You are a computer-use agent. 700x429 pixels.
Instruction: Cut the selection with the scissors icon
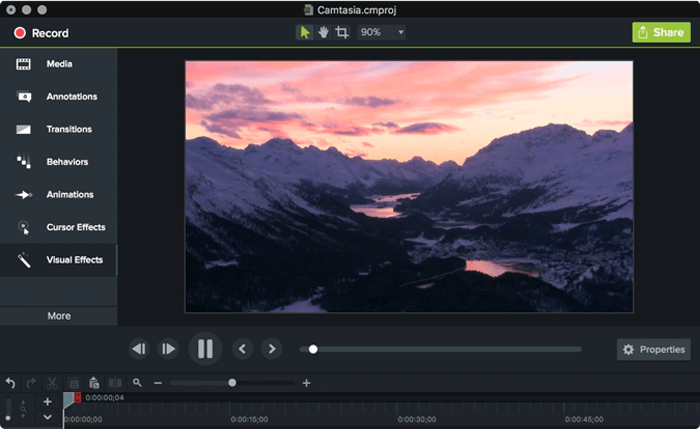pyautogui.click(x=52, y=383)
